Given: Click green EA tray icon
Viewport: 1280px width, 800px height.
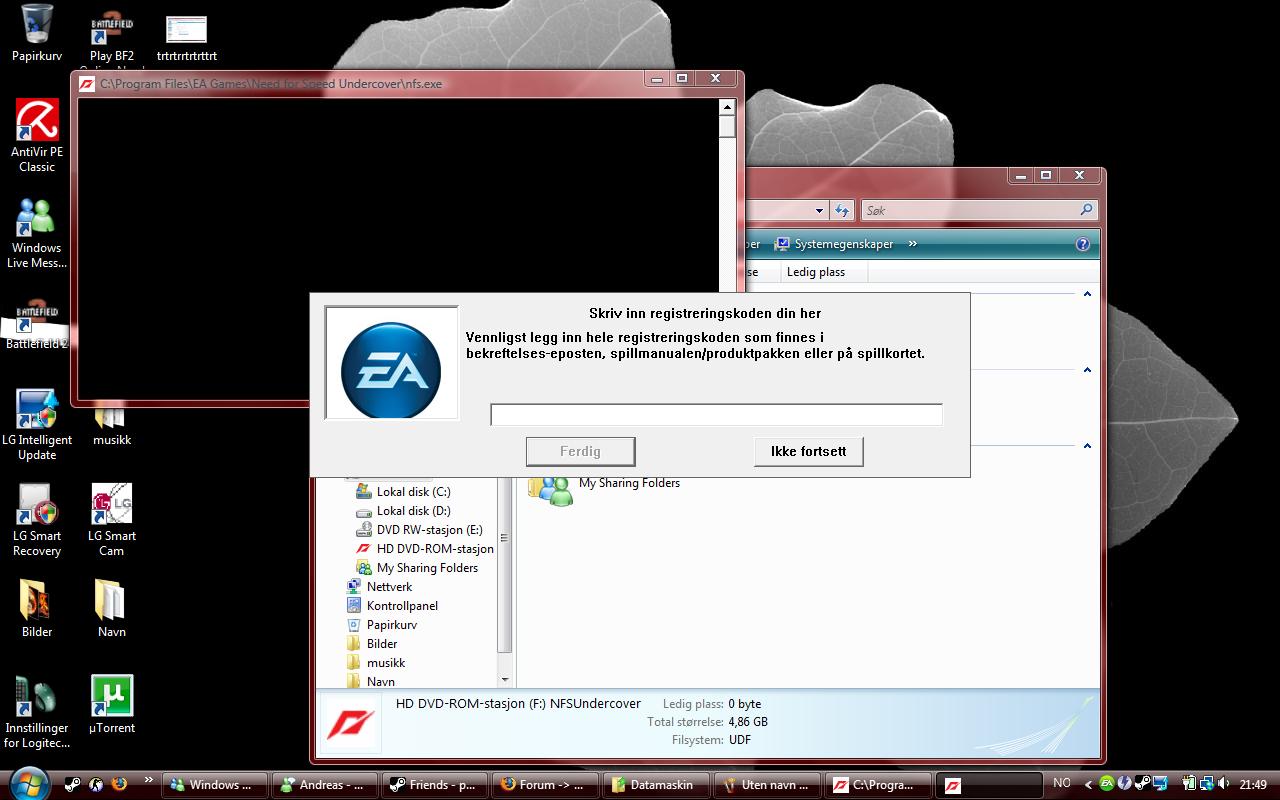Looking at the screenshot, I should pos(1107,784).
